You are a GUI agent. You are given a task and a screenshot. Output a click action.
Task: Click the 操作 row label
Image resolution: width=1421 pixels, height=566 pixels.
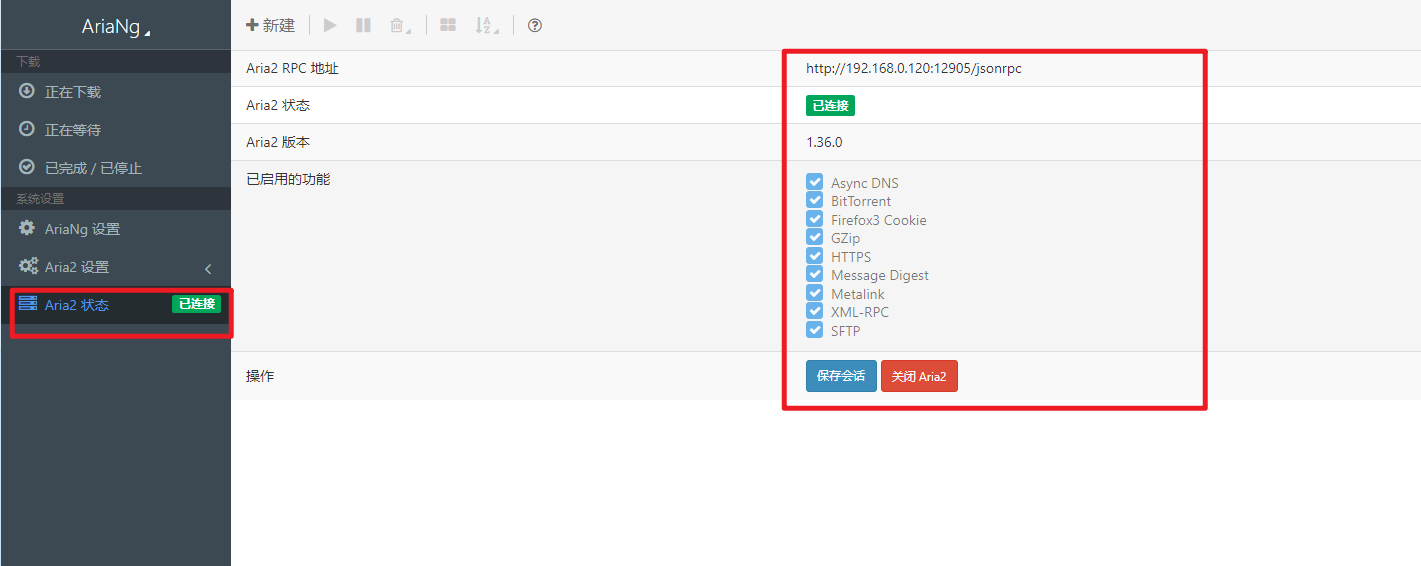click(x=260, y=376)
